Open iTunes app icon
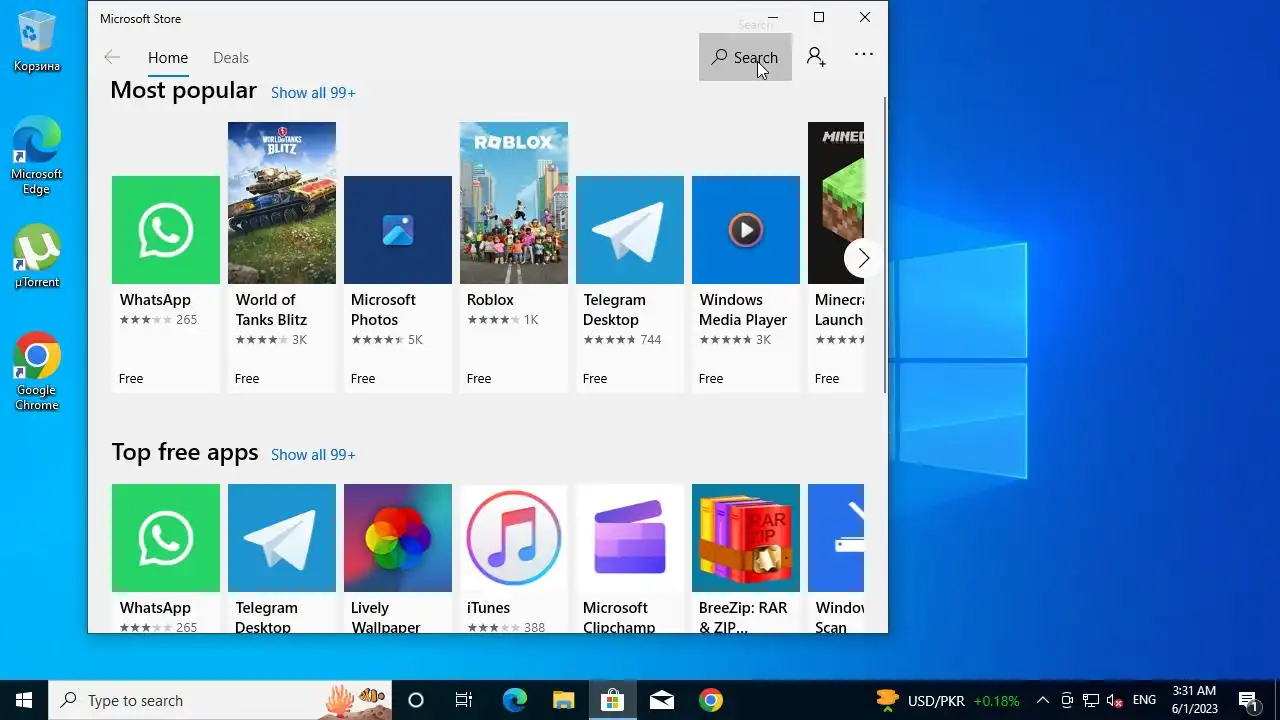1280x720 pixels. click(x=514, y=538)
